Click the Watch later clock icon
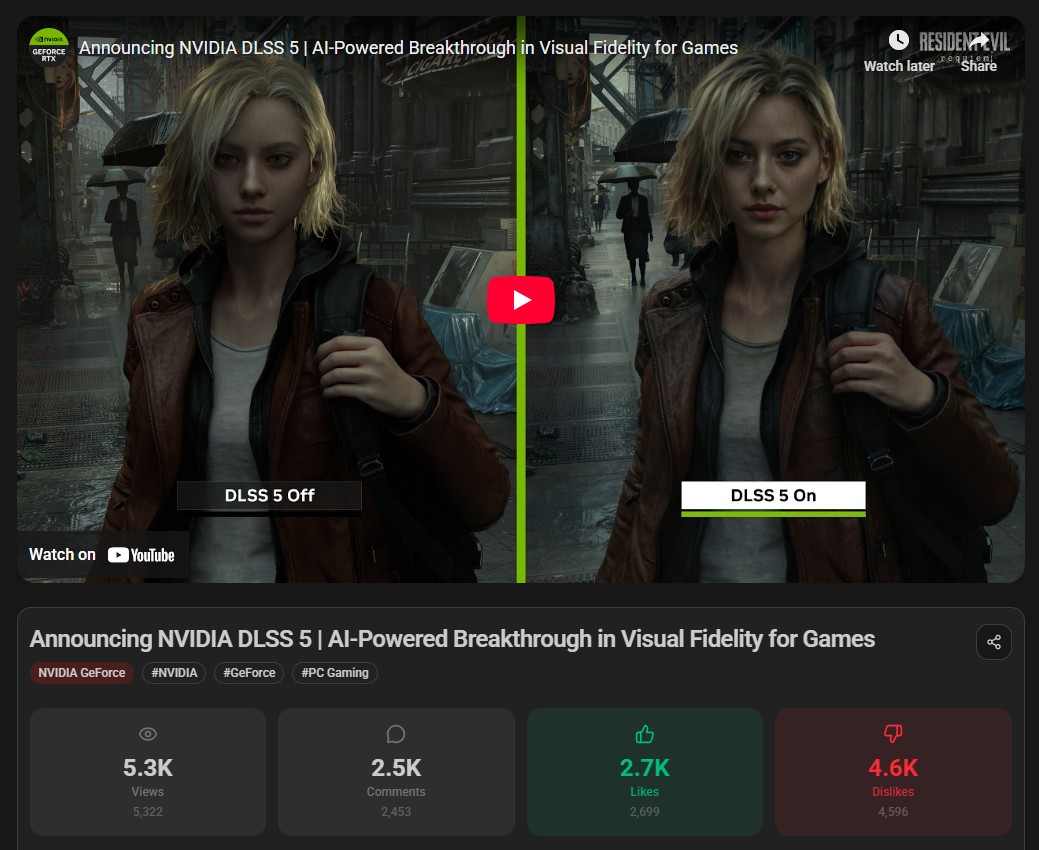This screenshot has width=1039, height=850. tap(899, 40)
